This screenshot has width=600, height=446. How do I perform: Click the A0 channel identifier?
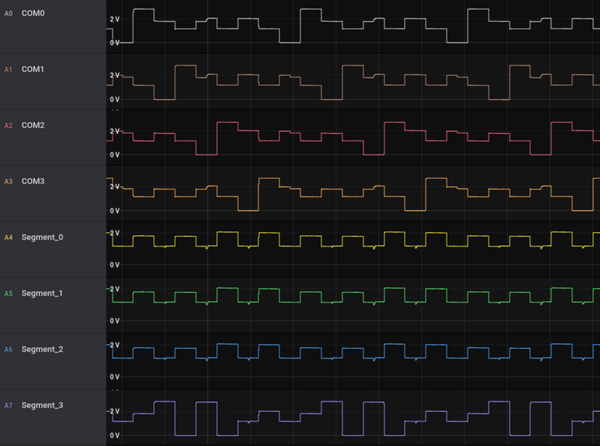coord(8,14)
